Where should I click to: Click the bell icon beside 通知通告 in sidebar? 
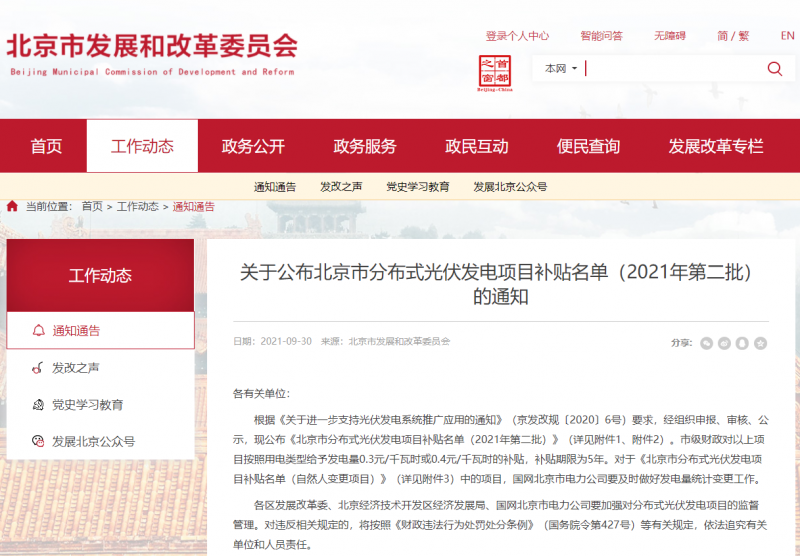[38, 330]
